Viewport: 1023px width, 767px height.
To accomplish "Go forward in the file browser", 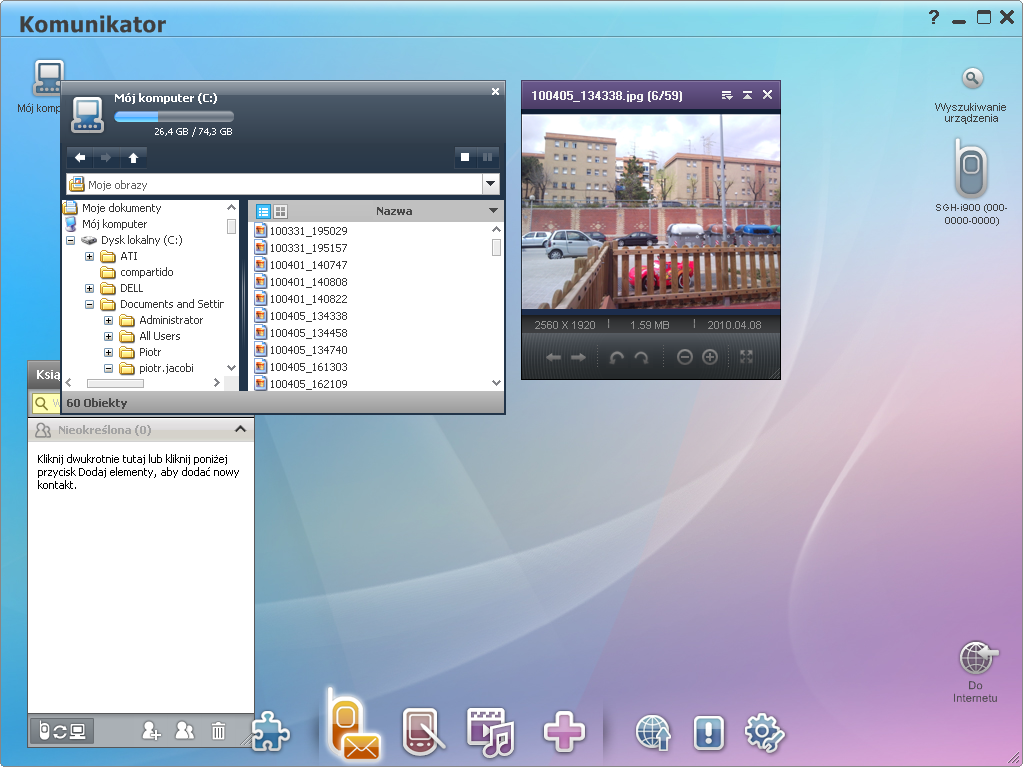I will pos(106,158).
